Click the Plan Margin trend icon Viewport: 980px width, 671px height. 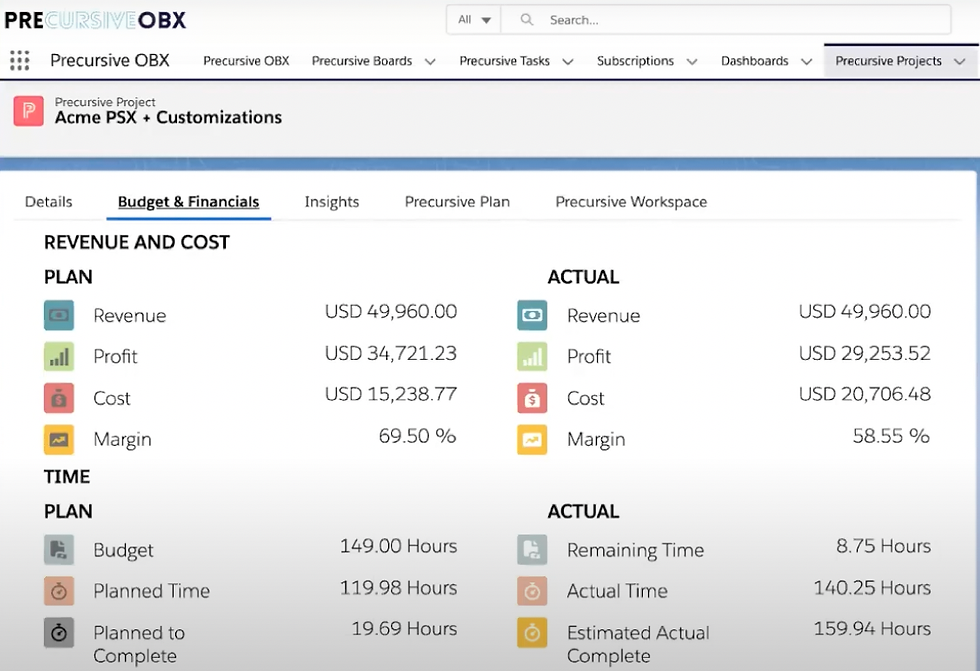pyautogui.click(x=59, y=439)
